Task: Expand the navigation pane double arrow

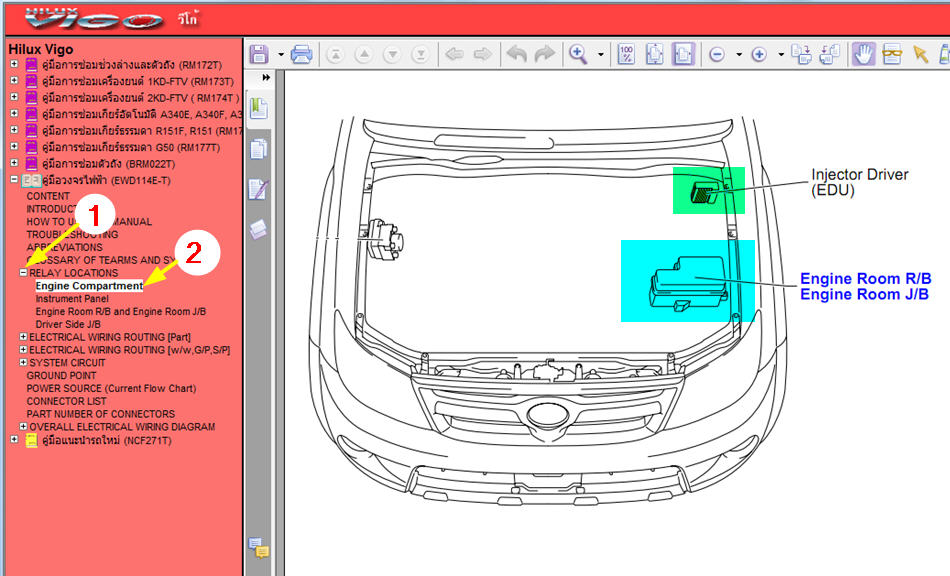Action: click(x=266, y=78)
